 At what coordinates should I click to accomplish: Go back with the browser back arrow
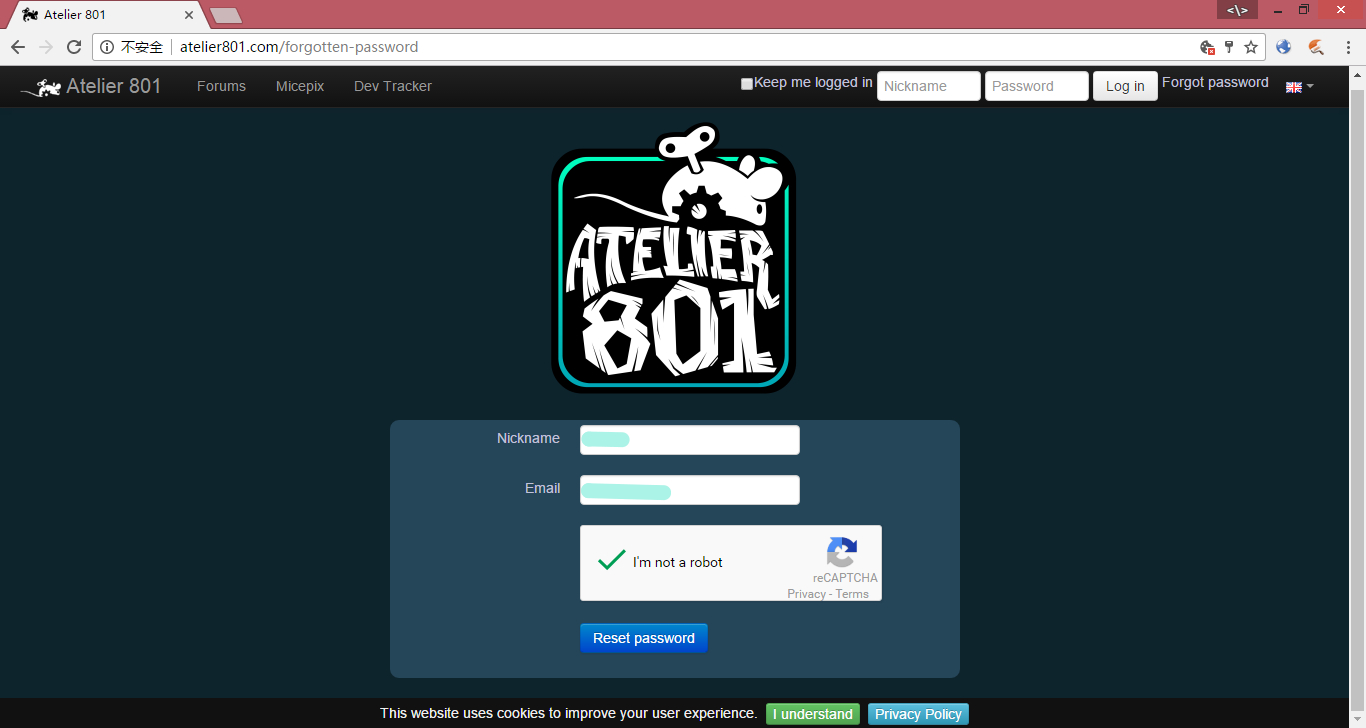pyautogui.click(x=18, y=47)
